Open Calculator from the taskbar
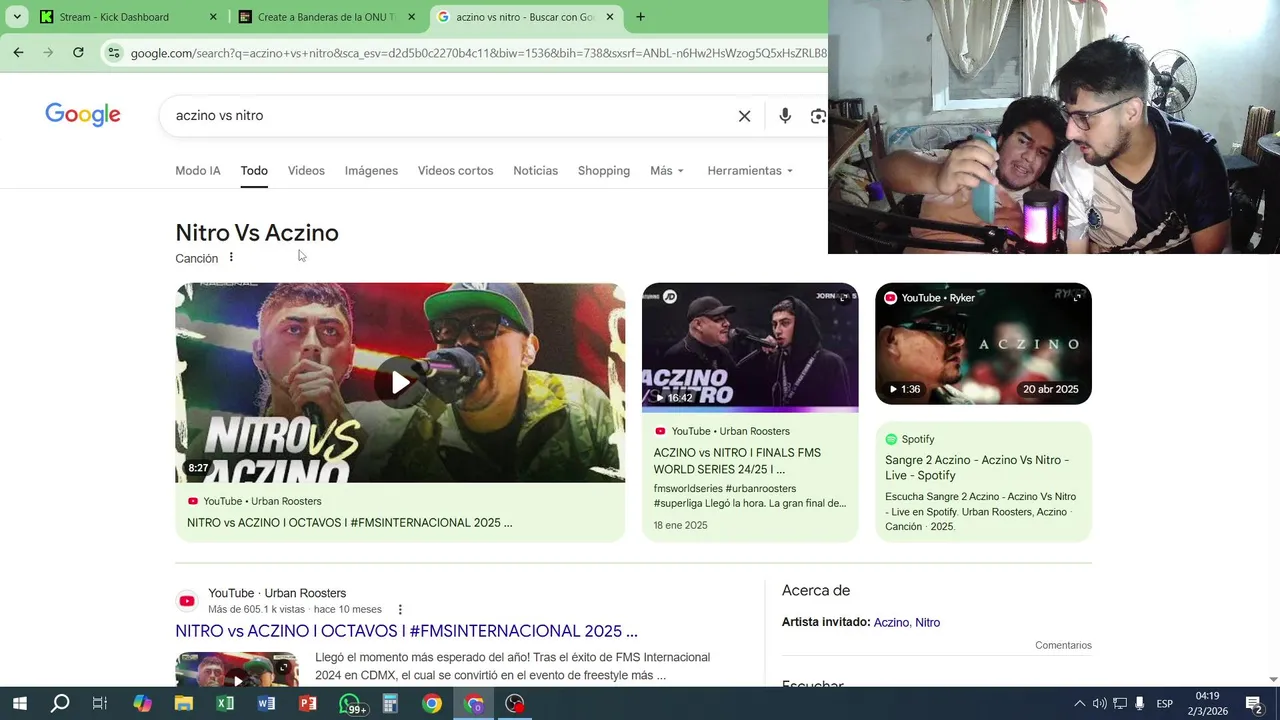Image resolution: width=1280 pixels, height=720 pixels. [390, 703]
